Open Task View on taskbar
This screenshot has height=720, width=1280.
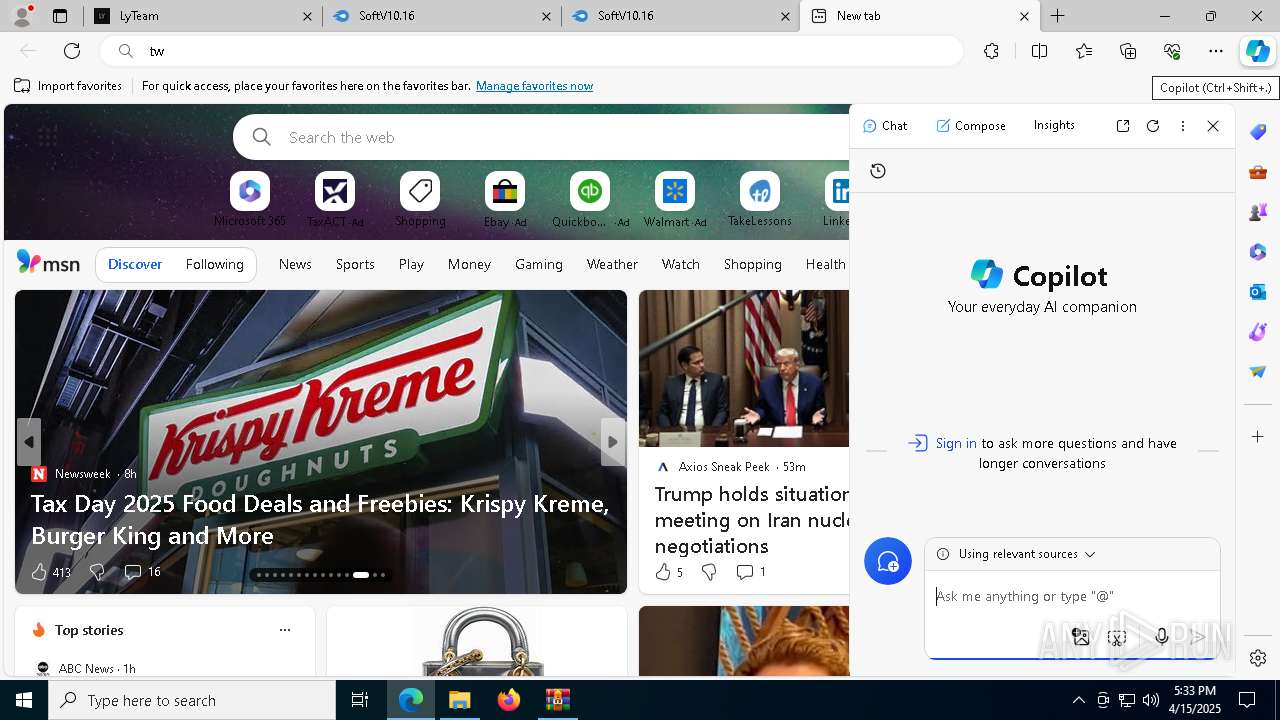[x=360, y=700]
